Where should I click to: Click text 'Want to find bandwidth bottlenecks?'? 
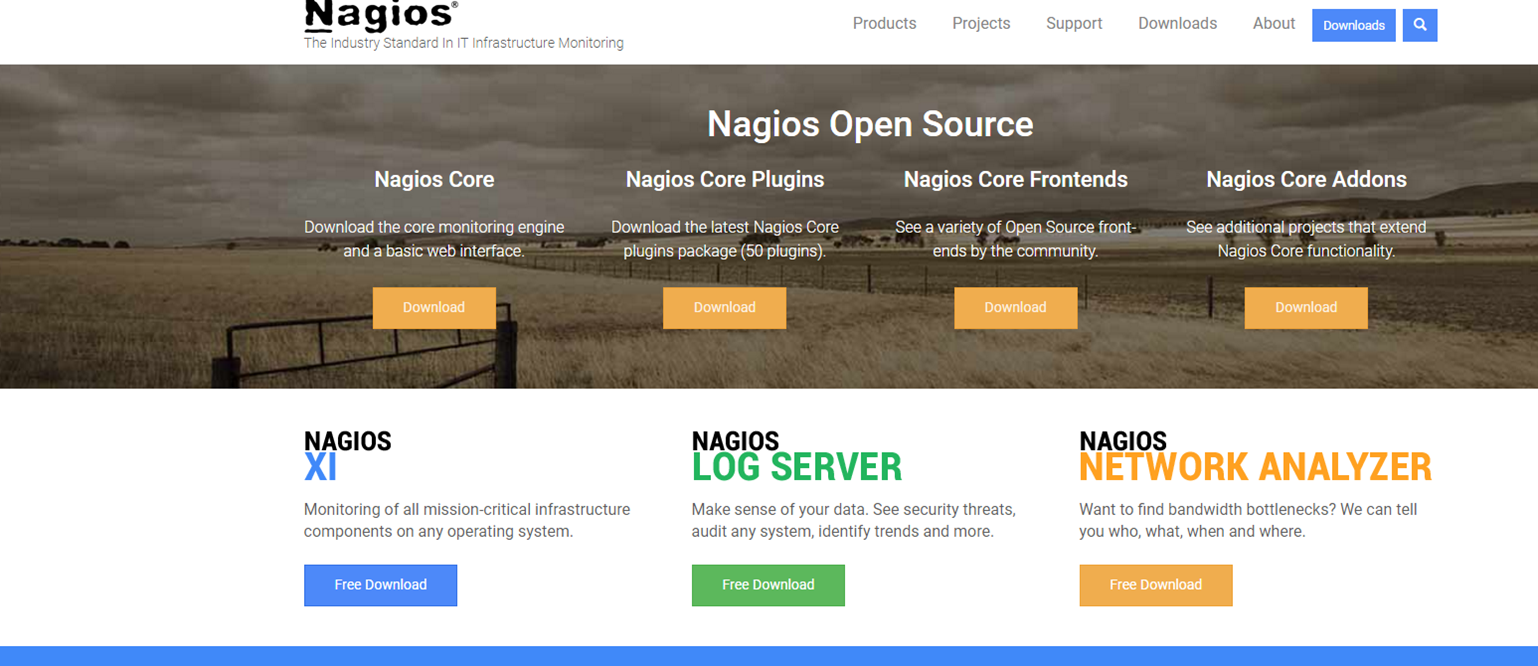click(x=1207, y=509)
